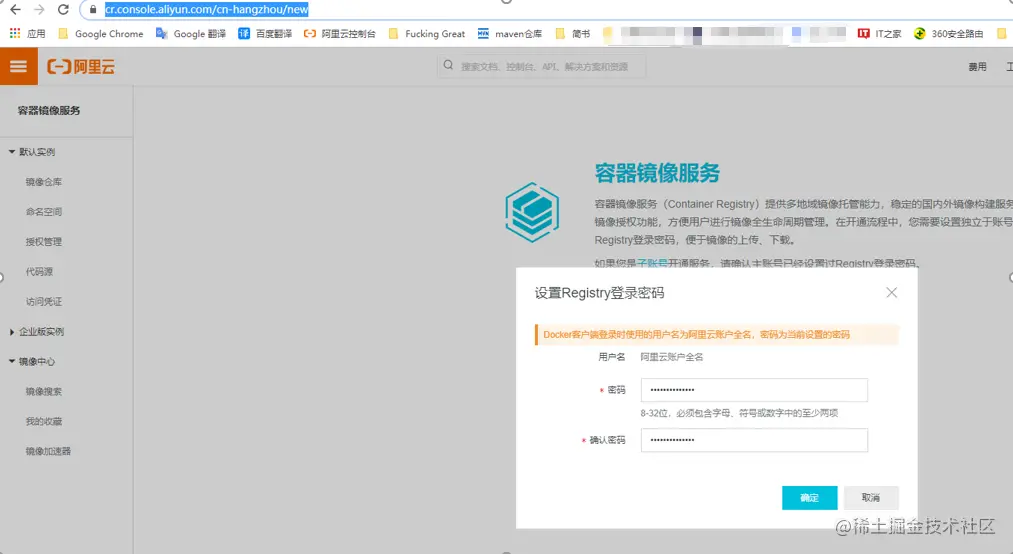Close the Registry password dialog
The width and height of the screenshot is (1013, 554).
(x=892, y=292)
